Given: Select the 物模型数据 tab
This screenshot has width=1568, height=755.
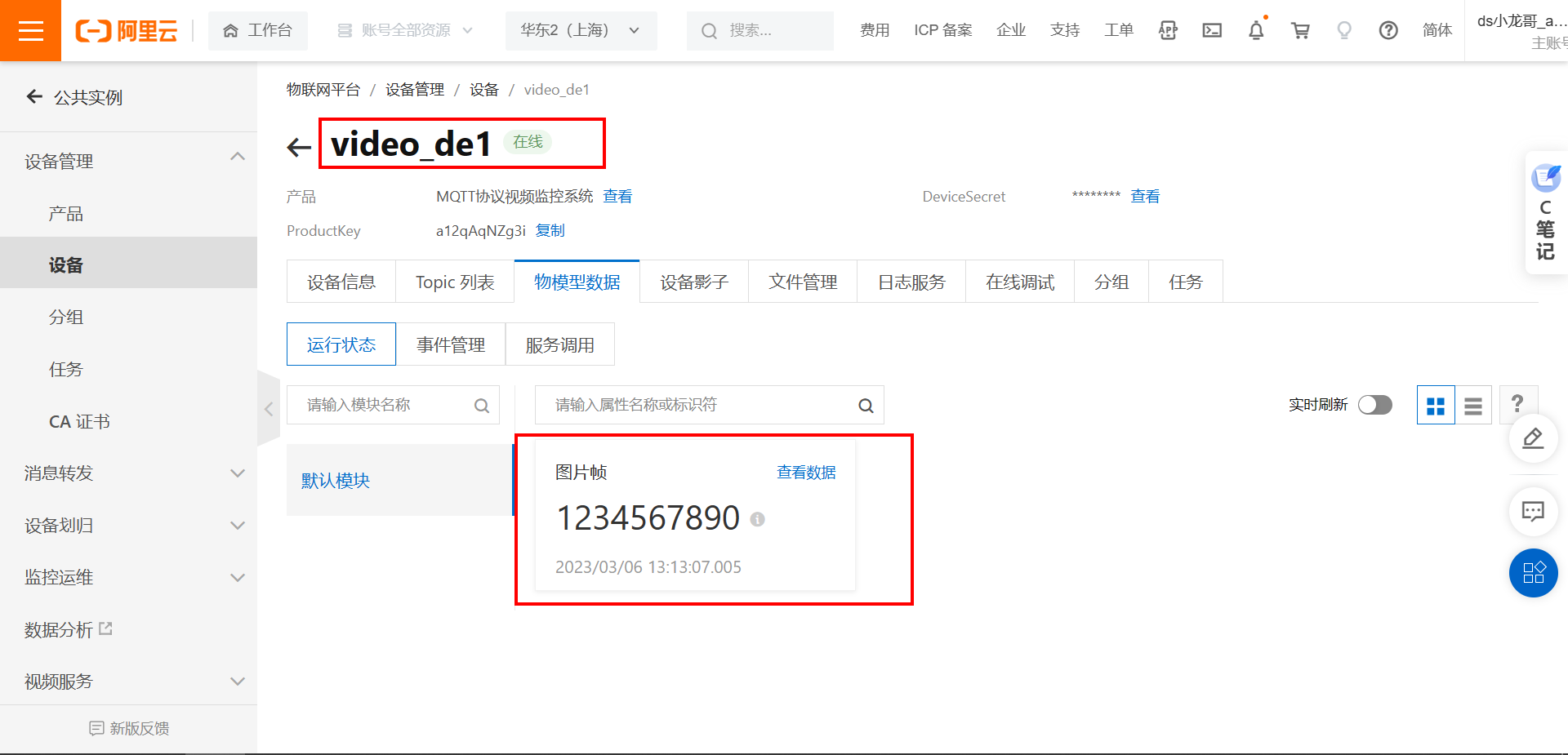Looking at the screenshot, I should pyautogui.click(x=577, y=282).
